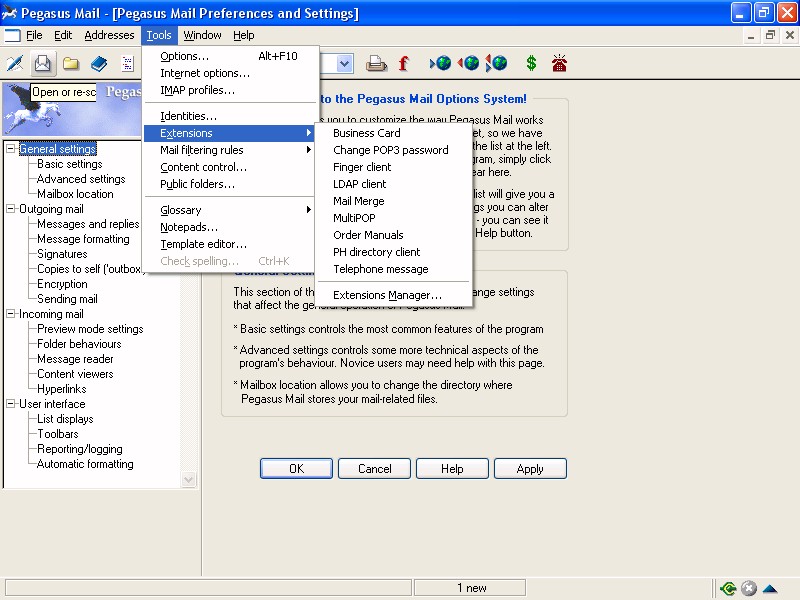
Task: Launch the Finger client extension
Action: [393, 167]
